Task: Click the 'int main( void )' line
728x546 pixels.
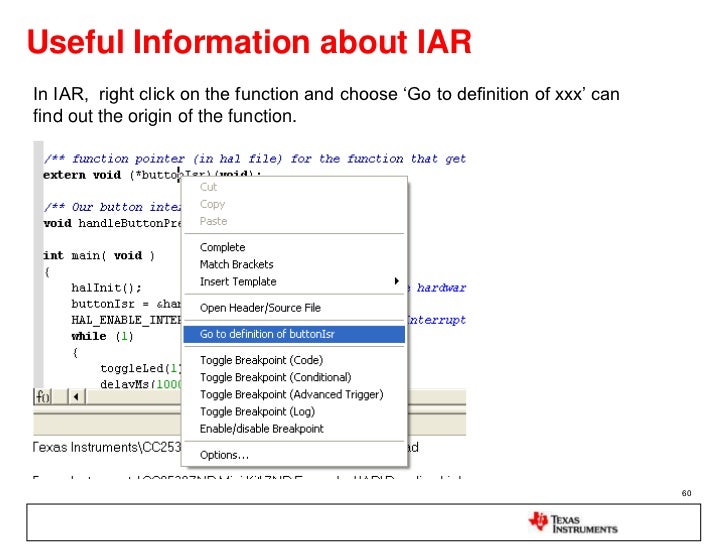Action: (x=99, y=255)
